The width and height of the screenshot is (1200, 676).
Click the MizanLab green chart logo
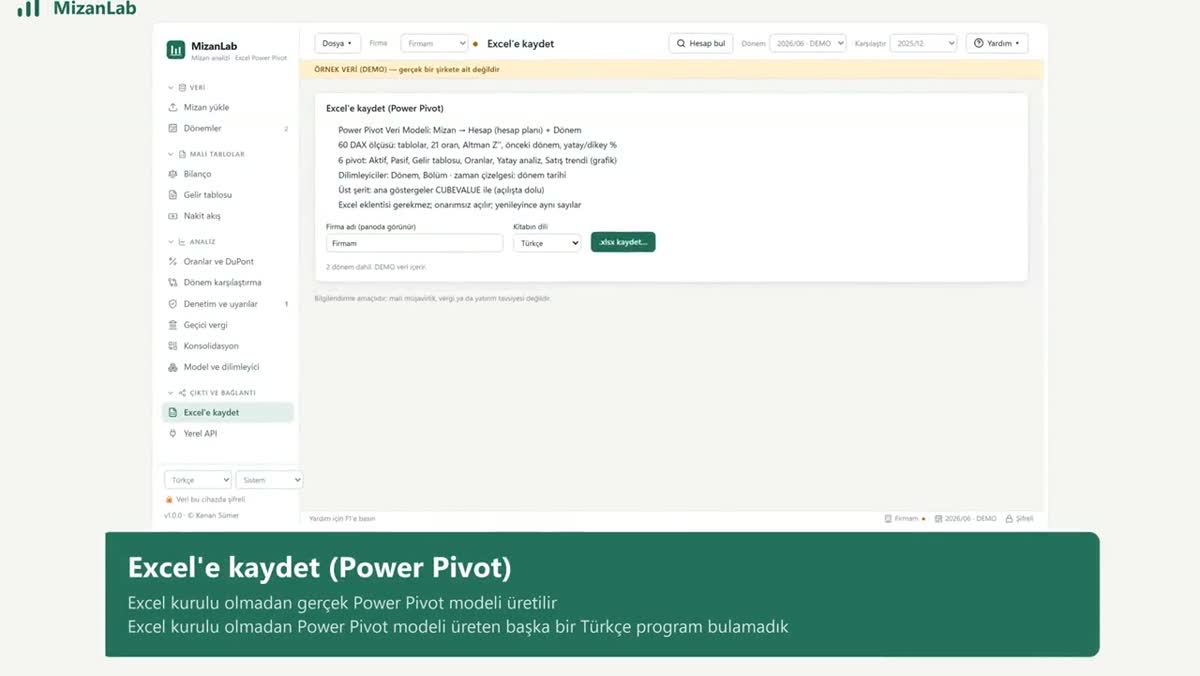point(176,49)
